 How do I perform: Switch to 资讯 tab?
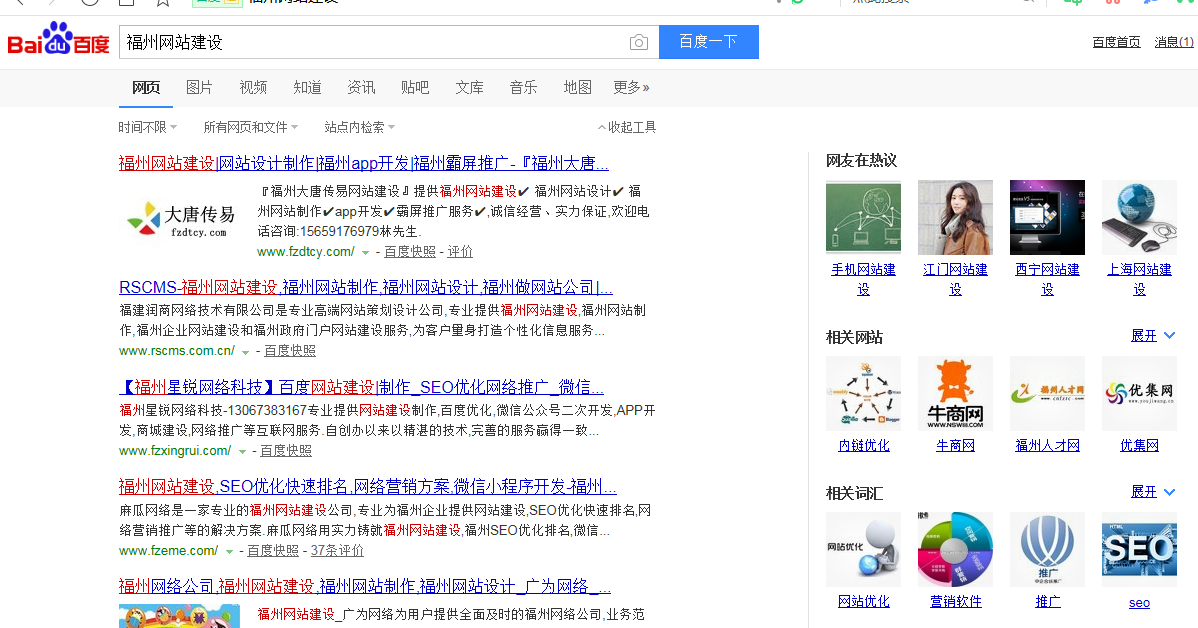[x=361, y=87]
